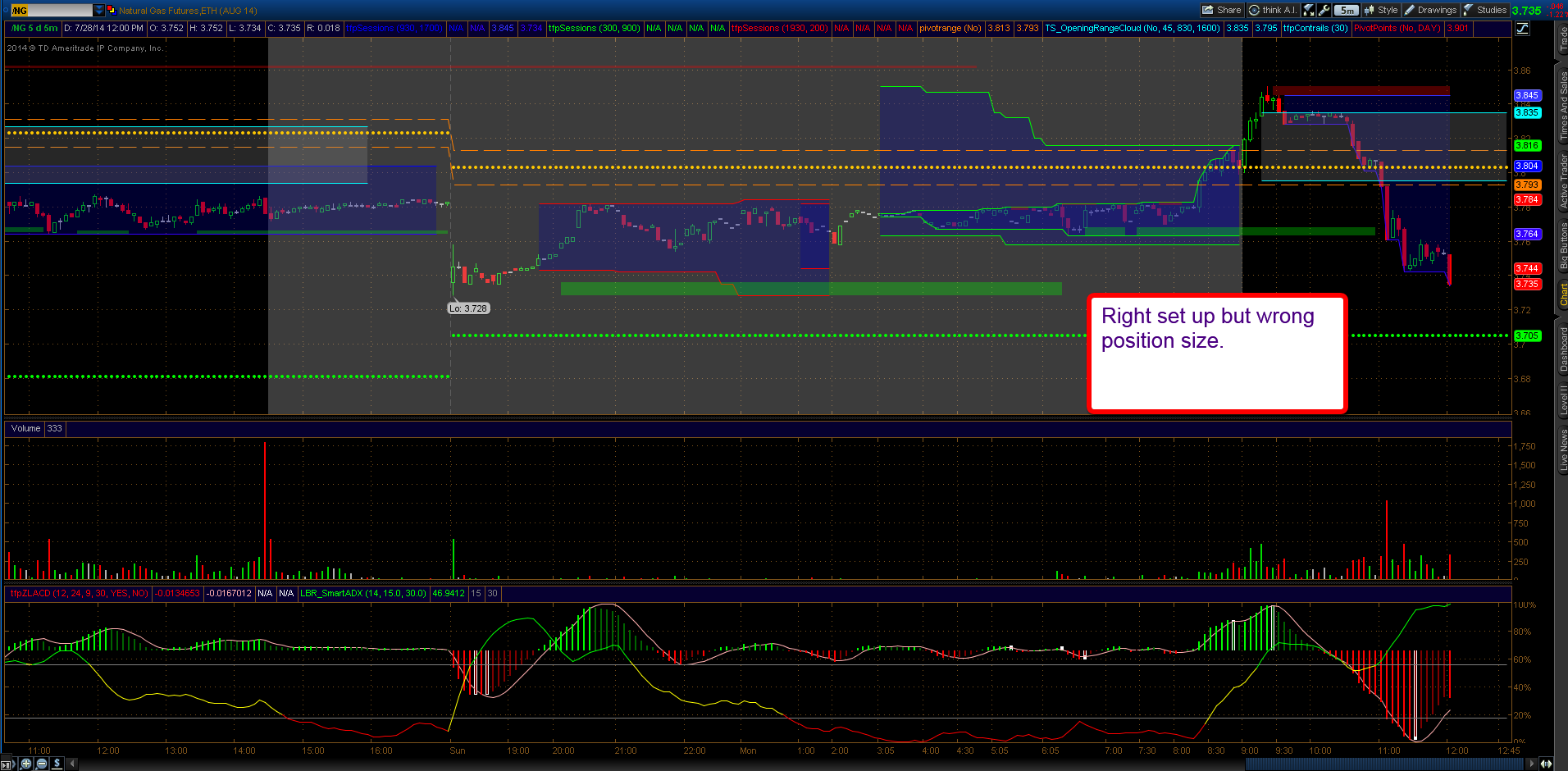This screenshot has height=771, width=1568.
Task: Open the Drawings menu
Action: [1430, 11]
